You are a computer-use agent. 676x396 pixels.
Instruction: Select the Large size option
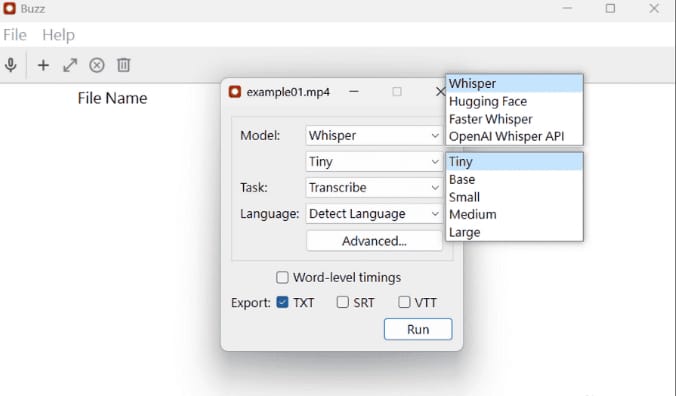pos(514,232)
